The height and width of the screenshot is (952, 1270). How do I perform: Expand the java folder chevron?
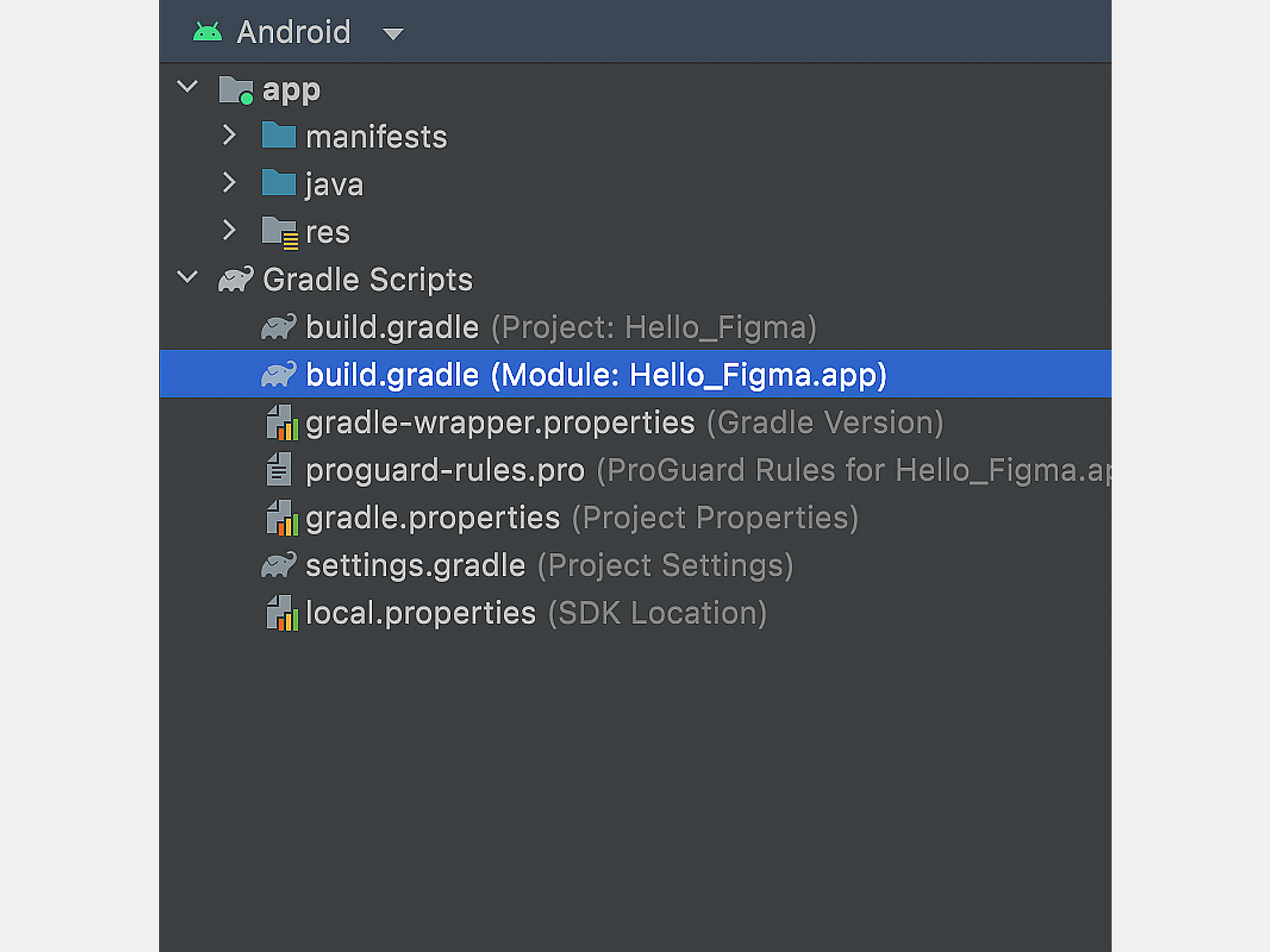229,183
